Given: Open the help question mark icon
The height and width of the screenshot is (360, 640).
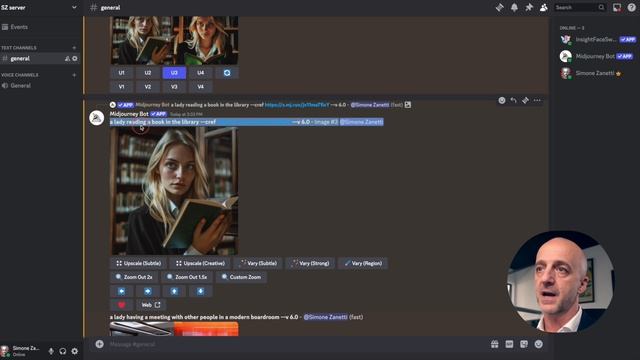Looking at the screenshot, I should (631, 7).
